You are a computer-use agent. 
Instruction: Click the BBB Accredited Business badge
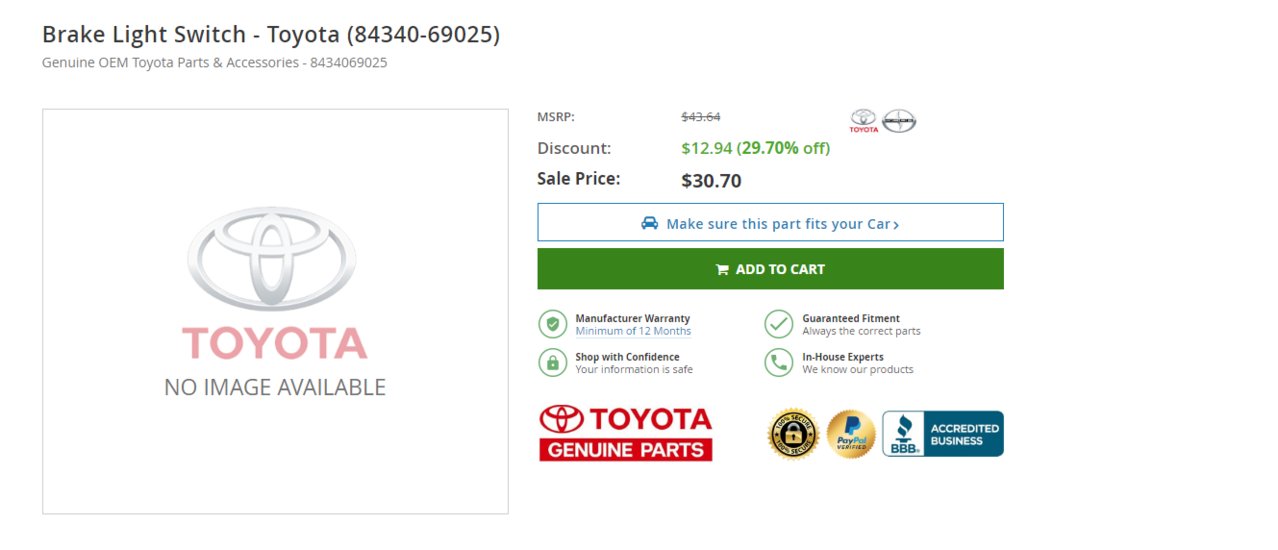(943, 434)
